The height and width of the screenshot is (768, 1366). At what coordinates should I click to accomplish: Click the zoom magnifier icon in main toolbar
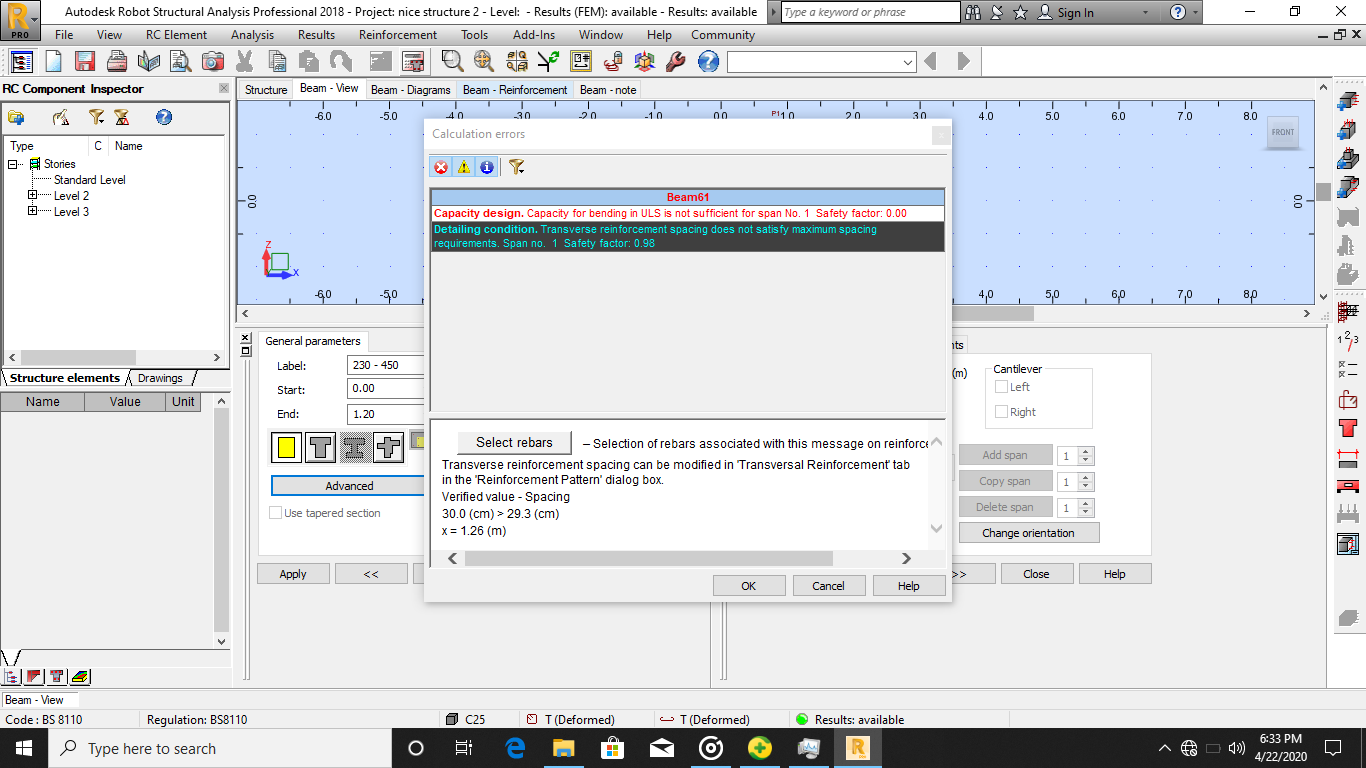(451, 61)
